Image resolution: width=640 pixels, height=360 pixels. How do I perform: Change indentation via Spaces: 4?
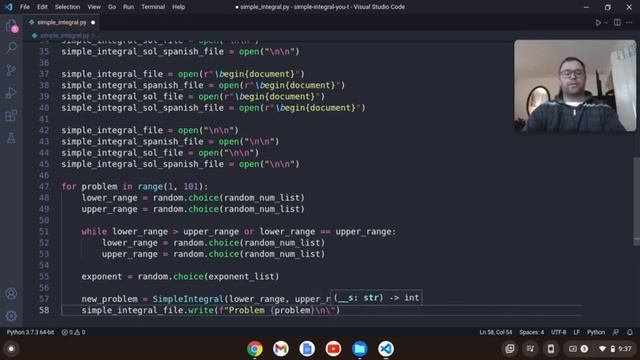click(531, 332)
